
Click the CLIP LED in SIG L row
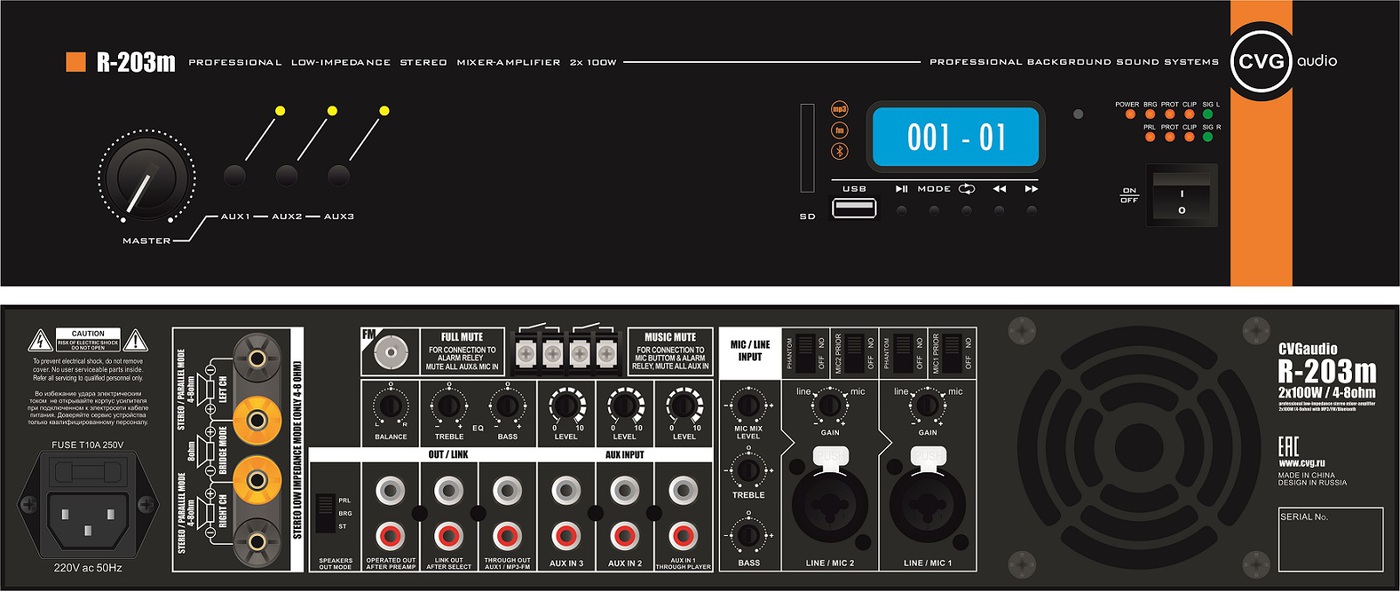(1189, 115)
